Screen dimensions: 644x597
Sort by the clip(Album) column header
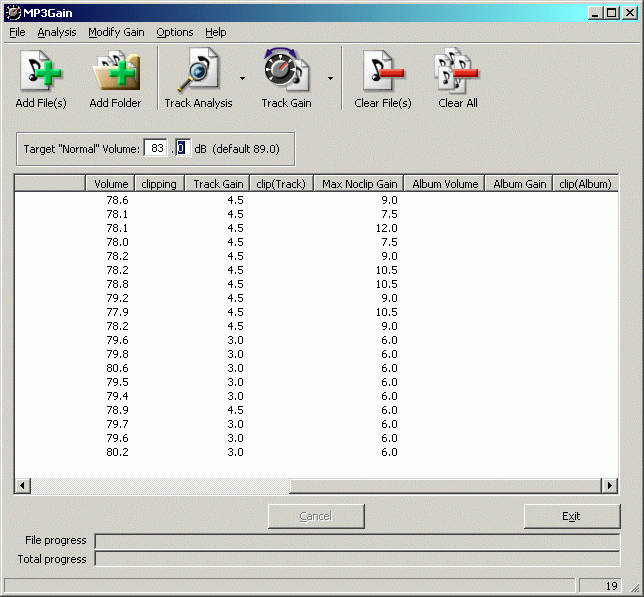point(586,184)
